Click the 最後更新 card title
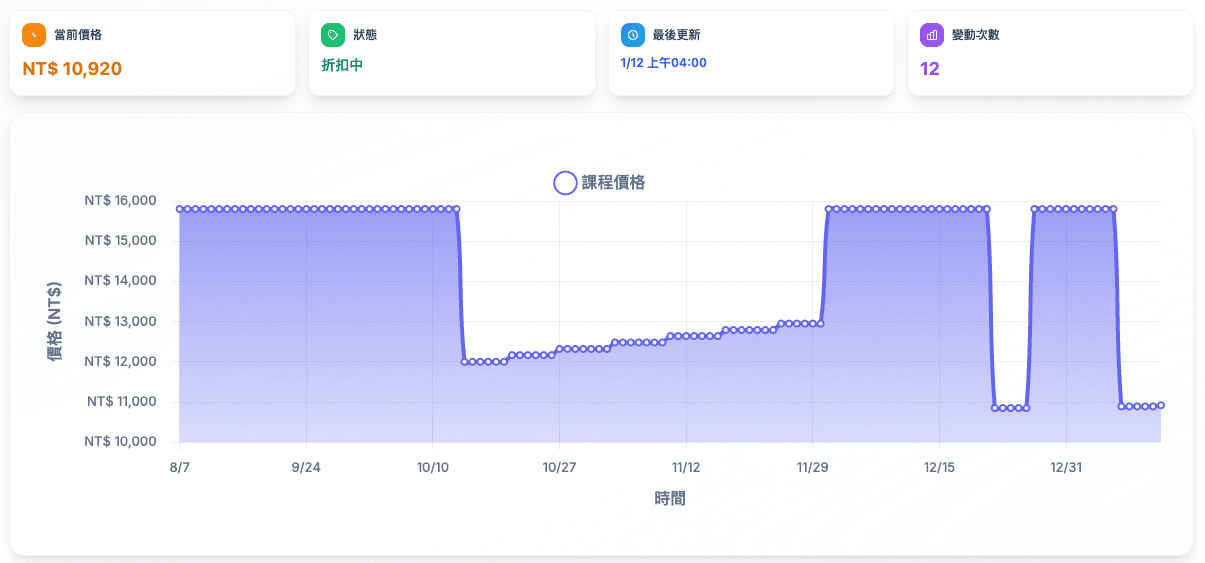This screenshot has width=1205, height=563. click(x=677, y=35)
